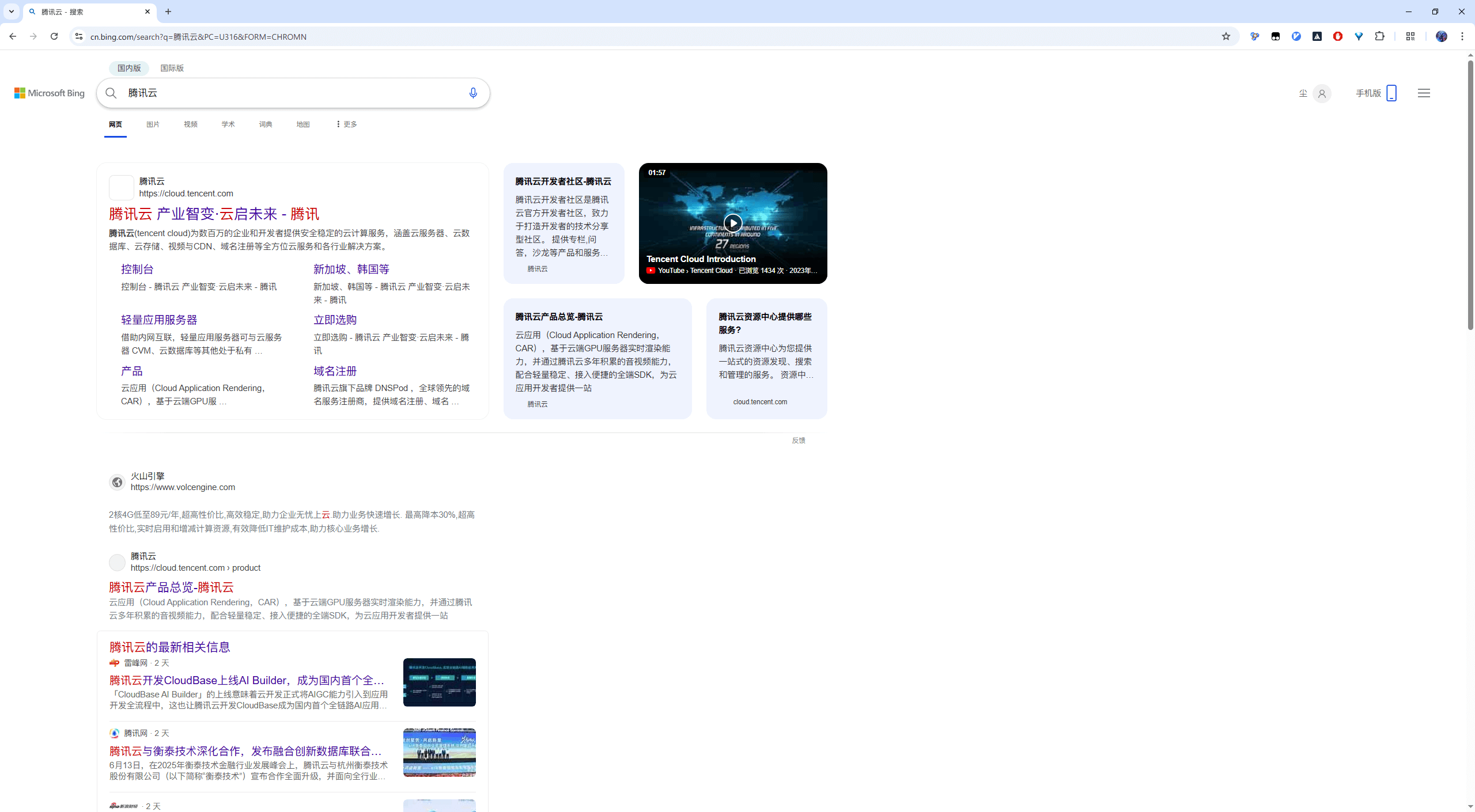Click the blue circular extension icon
1475x812 pixels.
pyautogui.click(x=1296, y=36)
